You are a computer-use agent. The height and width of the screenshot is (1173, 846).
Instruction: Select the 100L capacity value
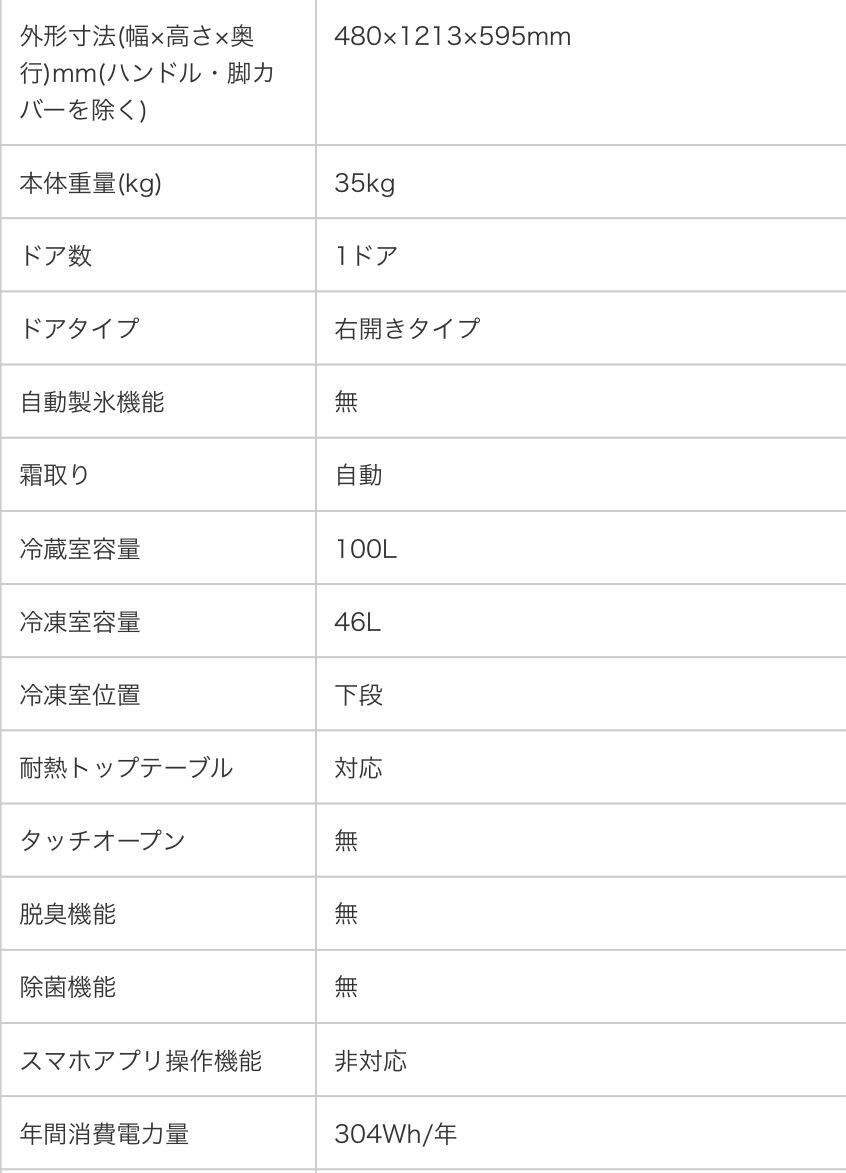(x=366, y=548)
